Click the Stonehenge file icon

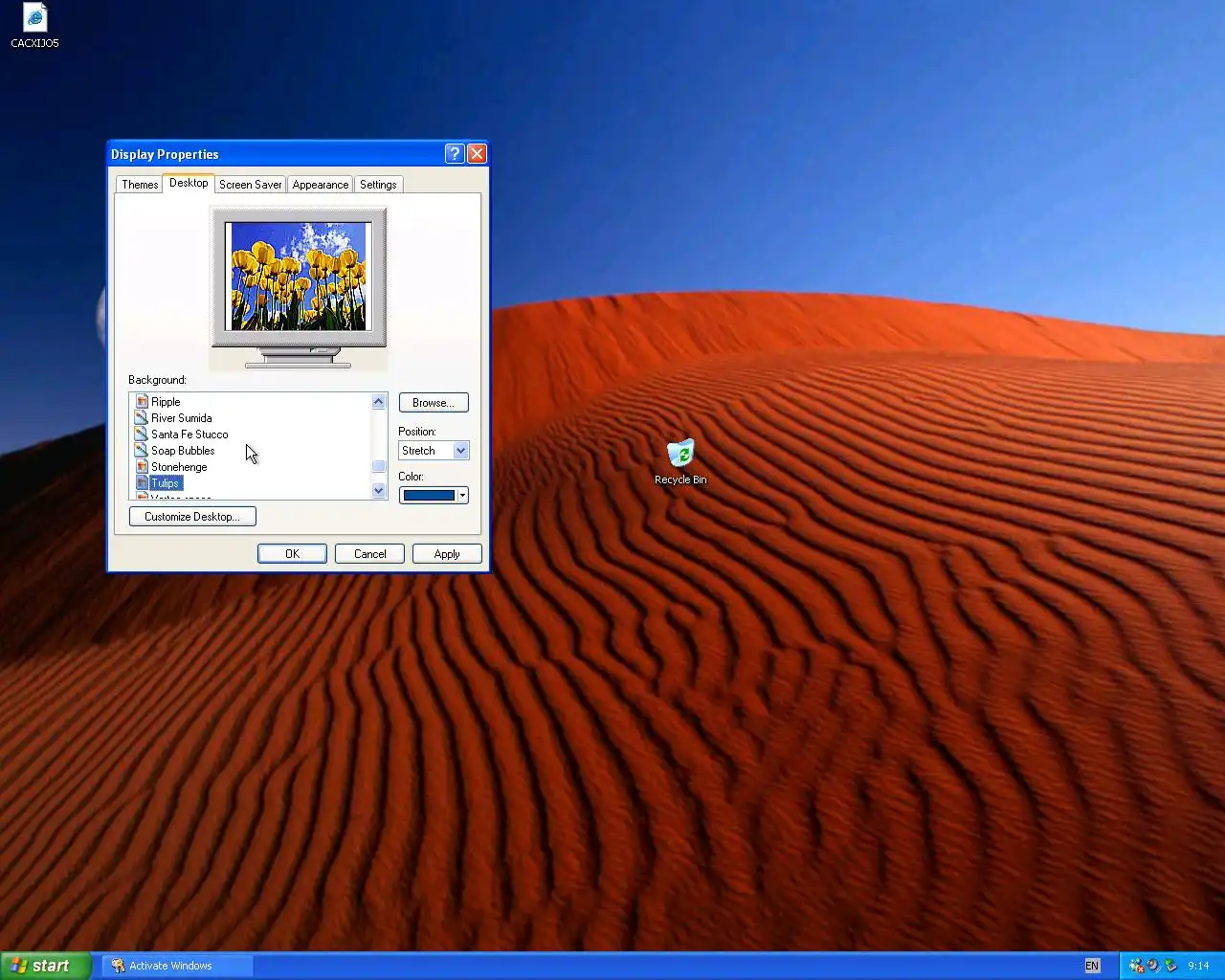point(142,467)
